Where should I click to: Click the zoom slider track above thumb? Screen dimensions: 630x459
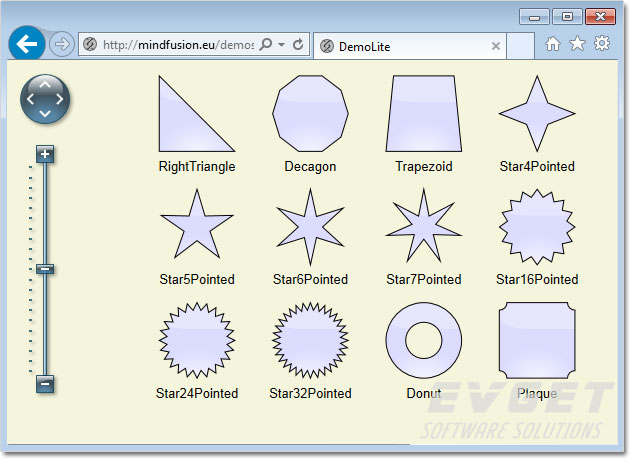[x=45, y=213]
